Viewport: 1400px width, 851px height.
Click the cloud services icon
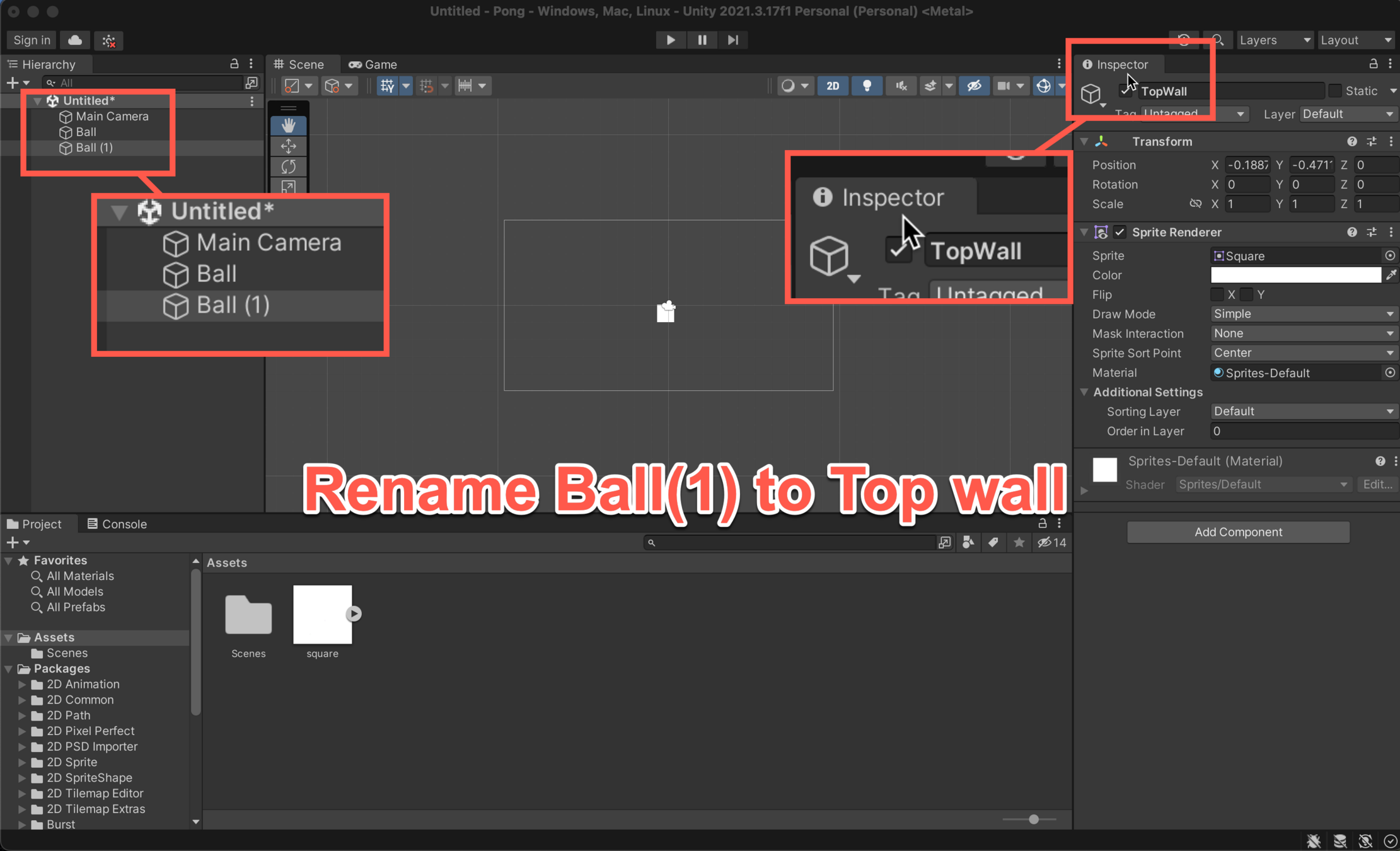coord(74,40)
